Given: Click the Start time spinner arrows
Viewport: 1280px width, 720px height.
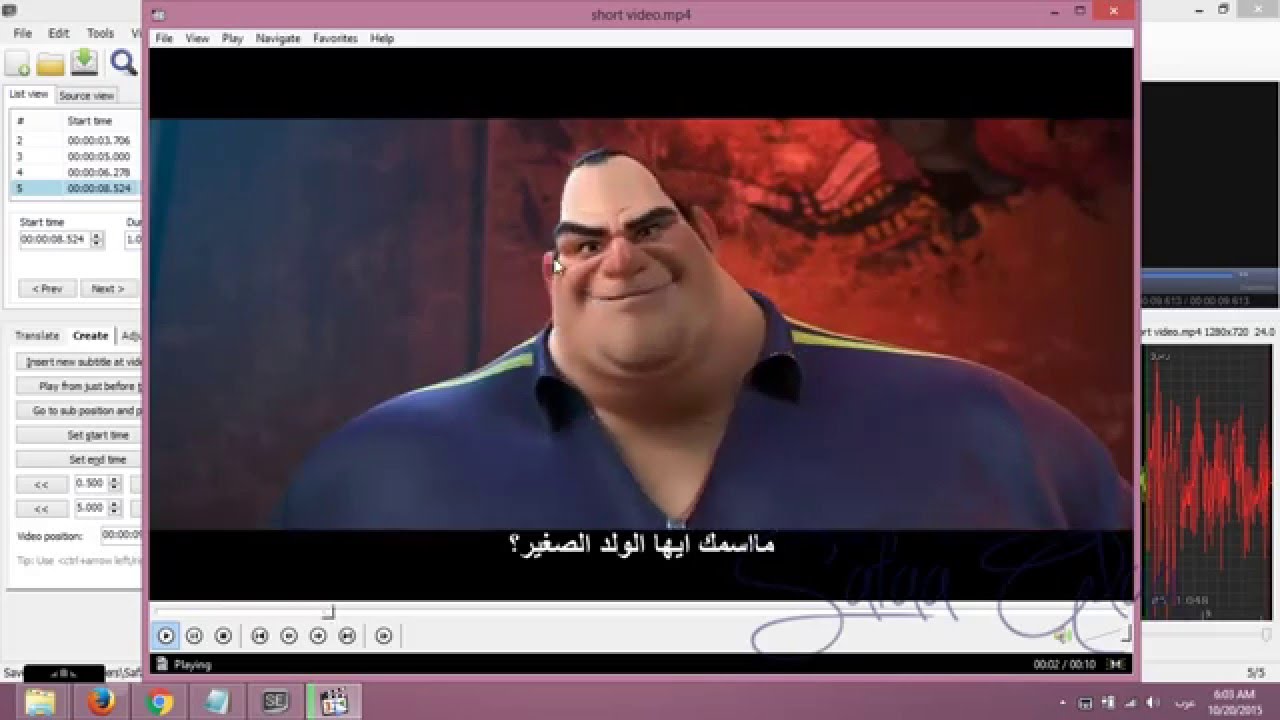Looking at the screenshot, I should click(x=97, y=240).
